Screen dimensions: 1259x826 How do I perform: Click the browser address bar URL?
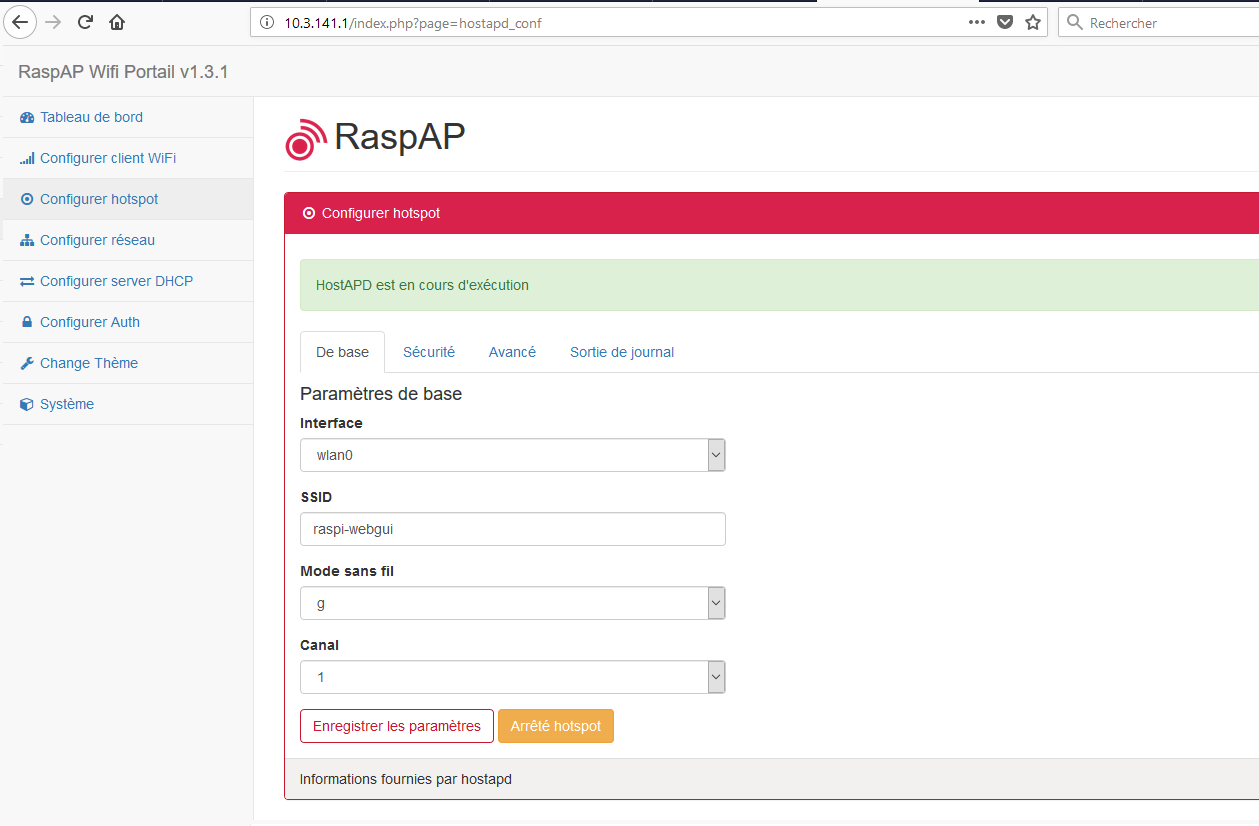click(x=413, y=23)
